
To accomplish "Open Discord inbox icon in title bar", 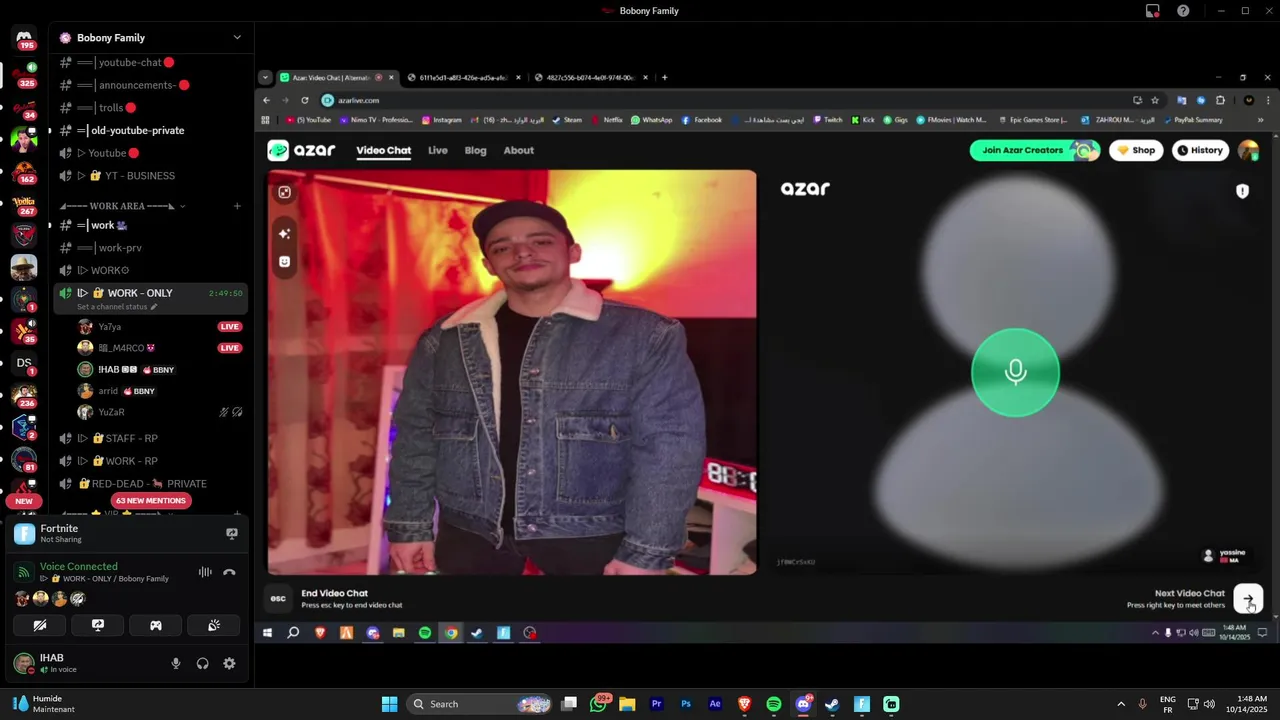I will [1153, 11].
